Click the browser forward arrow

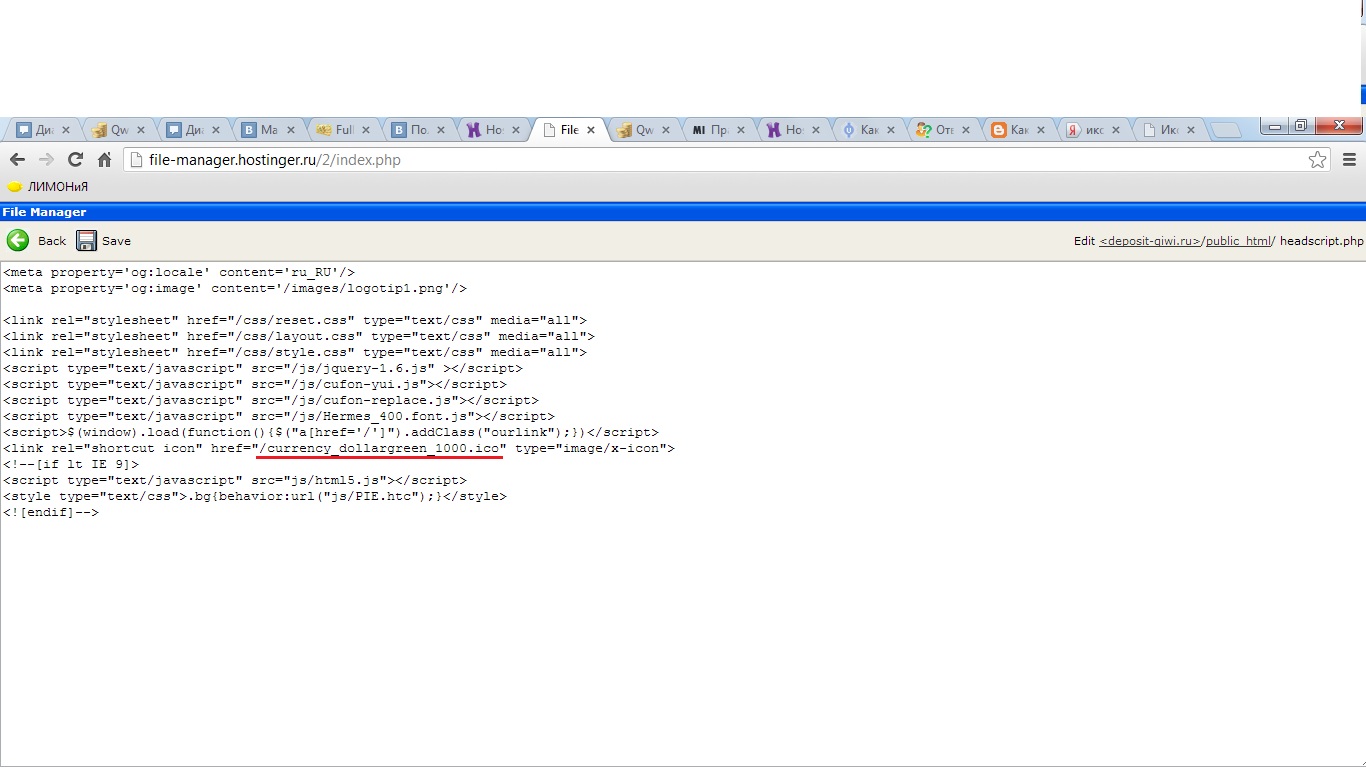click(x=46, y=160)
